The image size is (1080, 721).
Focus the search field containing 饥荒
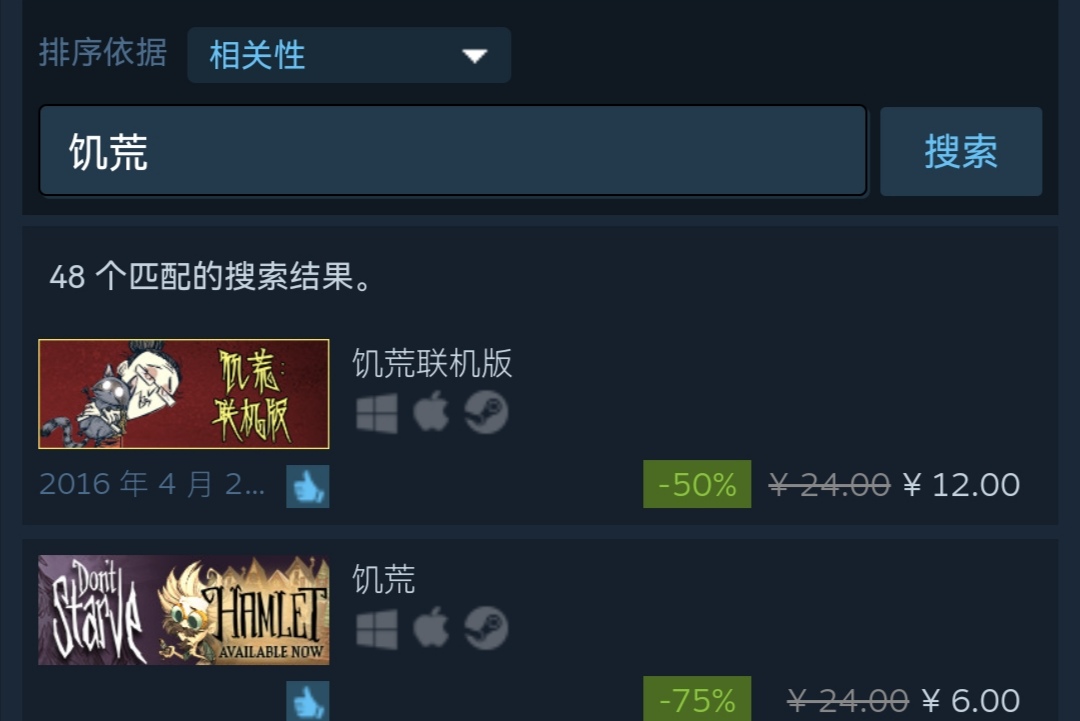[x=453, y=151]
